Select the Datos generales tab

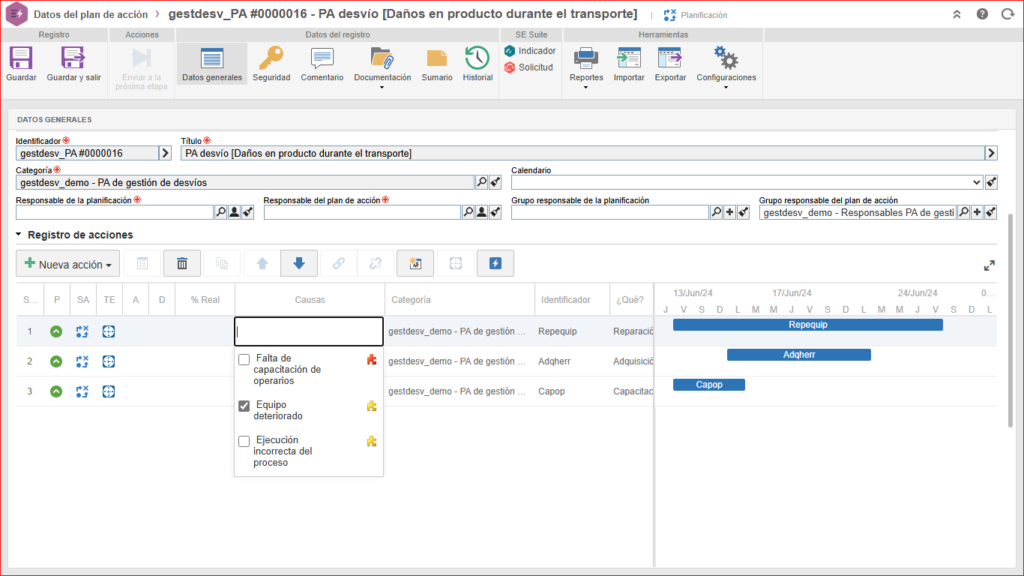[211, 64]
